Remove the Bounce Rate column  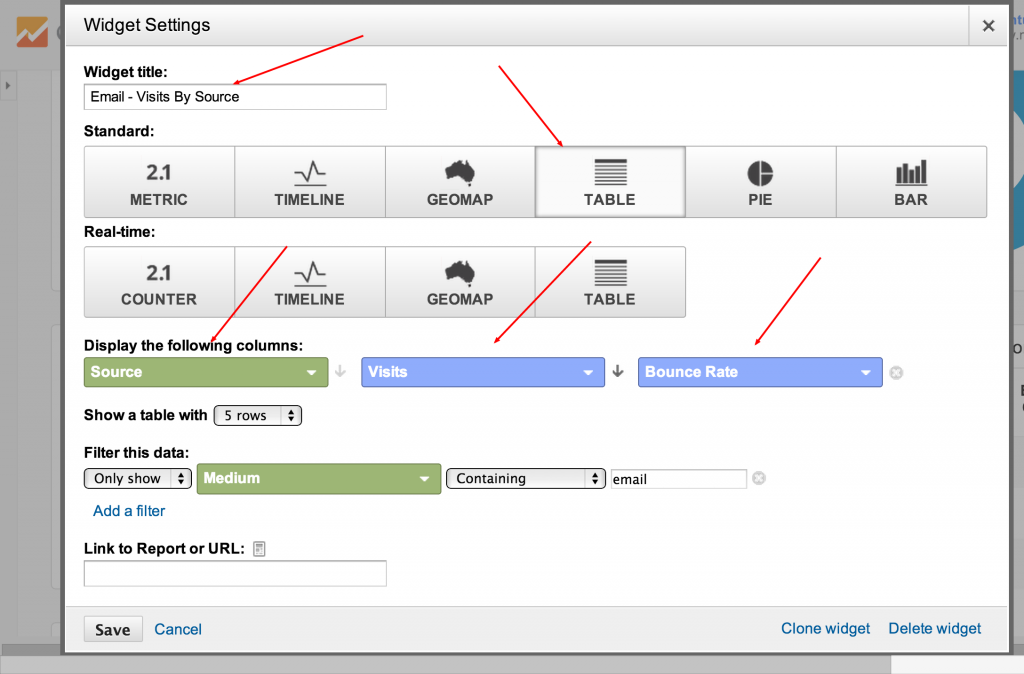(896, 371)
